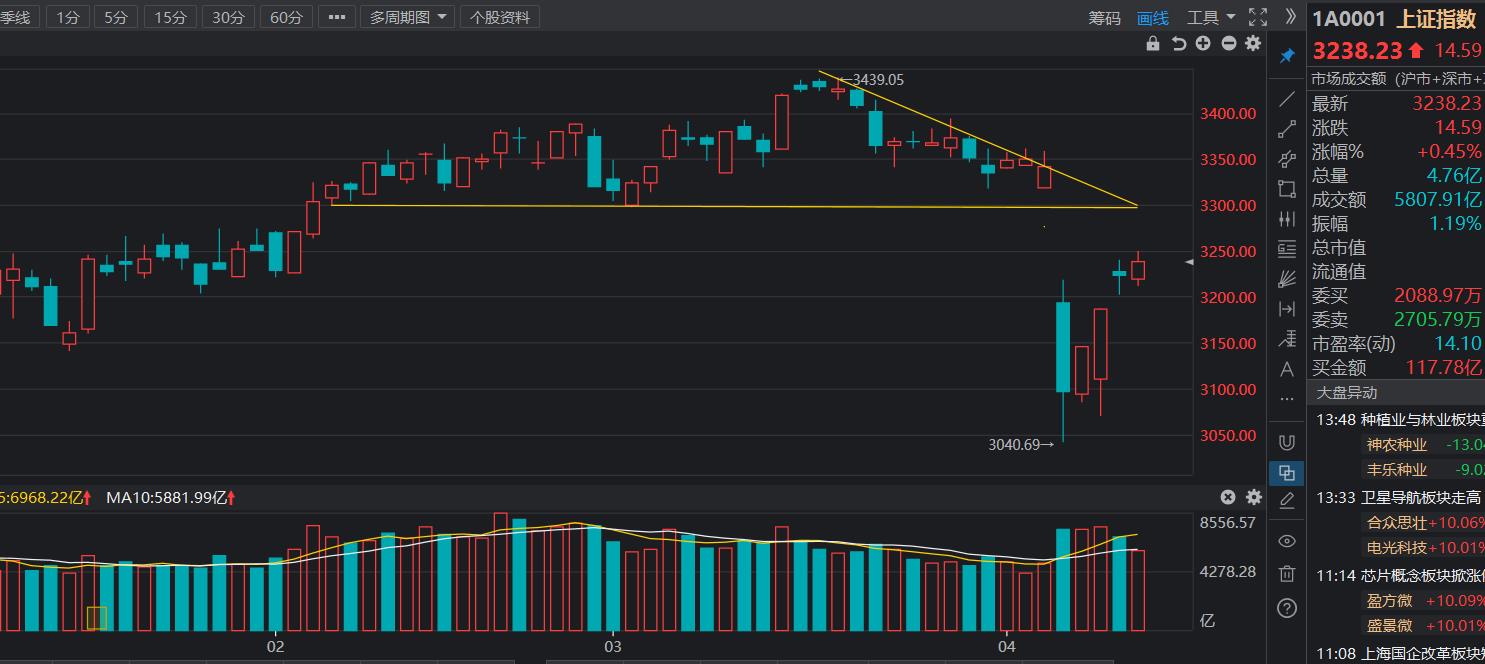This screenshot has height=664, width=1485.
Task: Select the vertical bars measurement tool
Action: tap(1287, 219)
